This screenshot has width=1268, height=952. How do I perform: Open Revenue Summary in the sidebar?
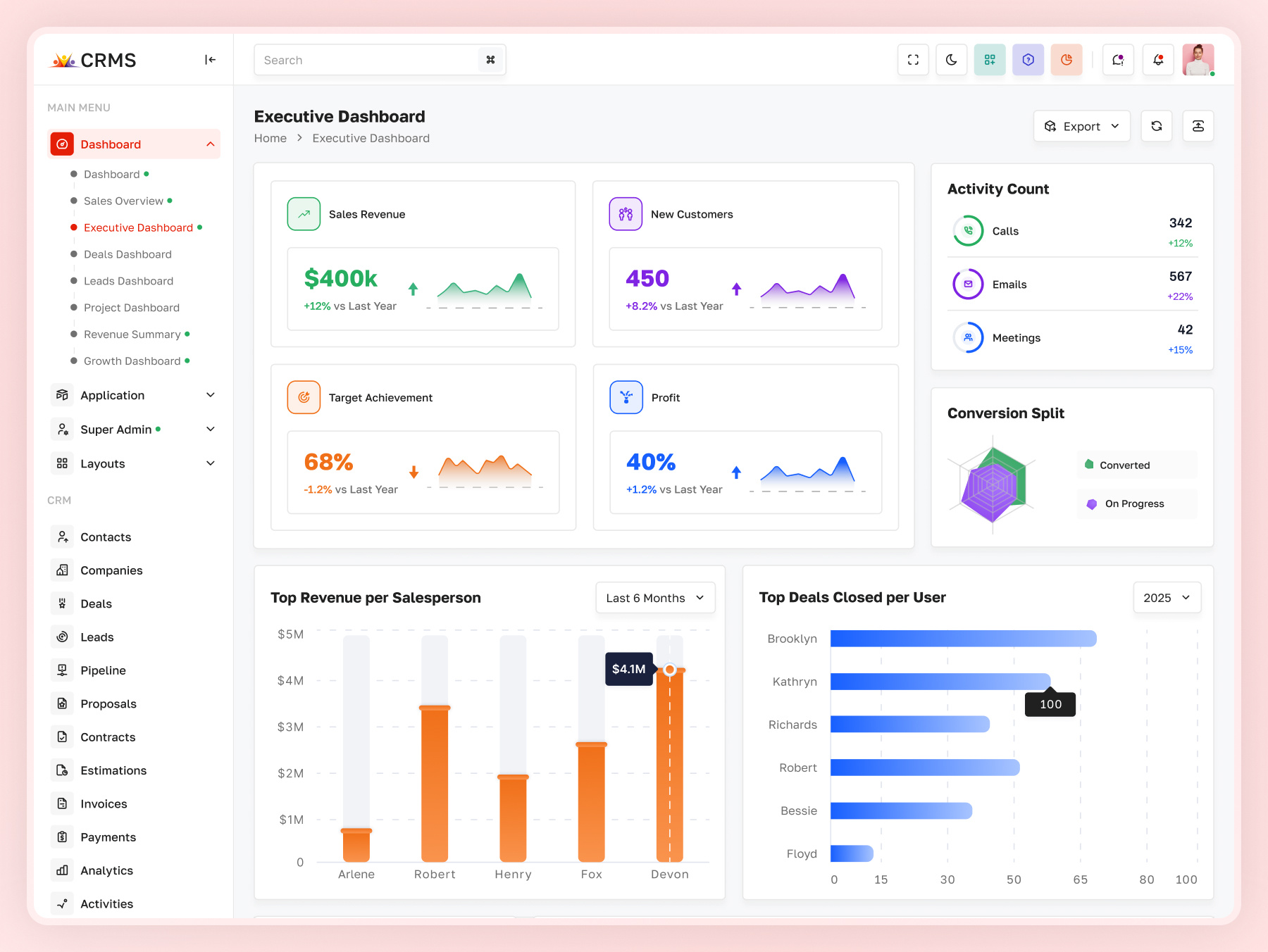132,334
